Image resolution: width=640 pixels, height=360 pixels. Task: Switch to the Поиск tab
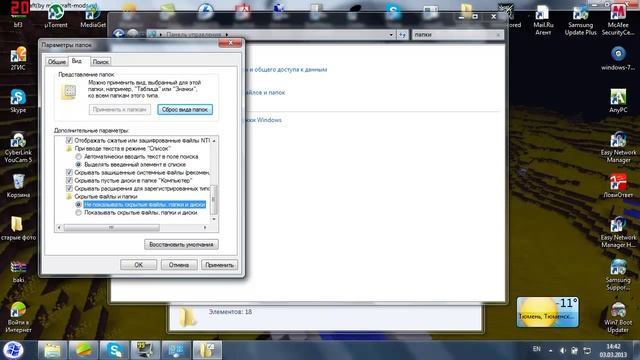(100, 62)
